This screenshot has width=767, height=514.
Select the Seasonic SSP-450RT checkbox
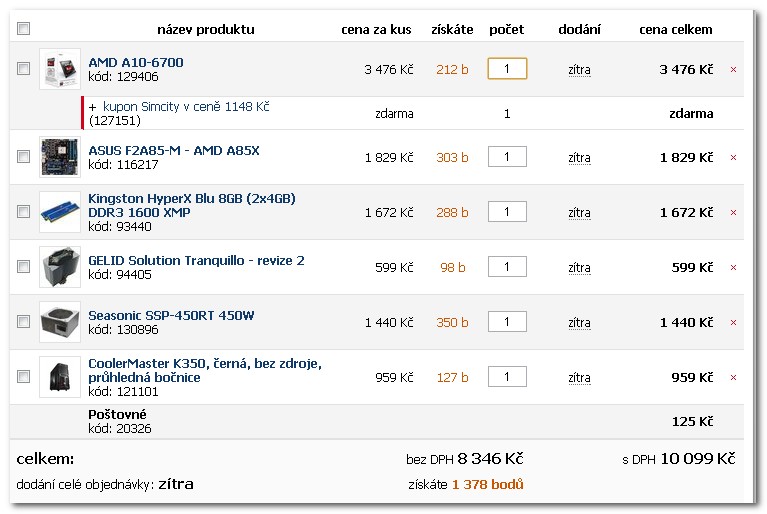24,322
